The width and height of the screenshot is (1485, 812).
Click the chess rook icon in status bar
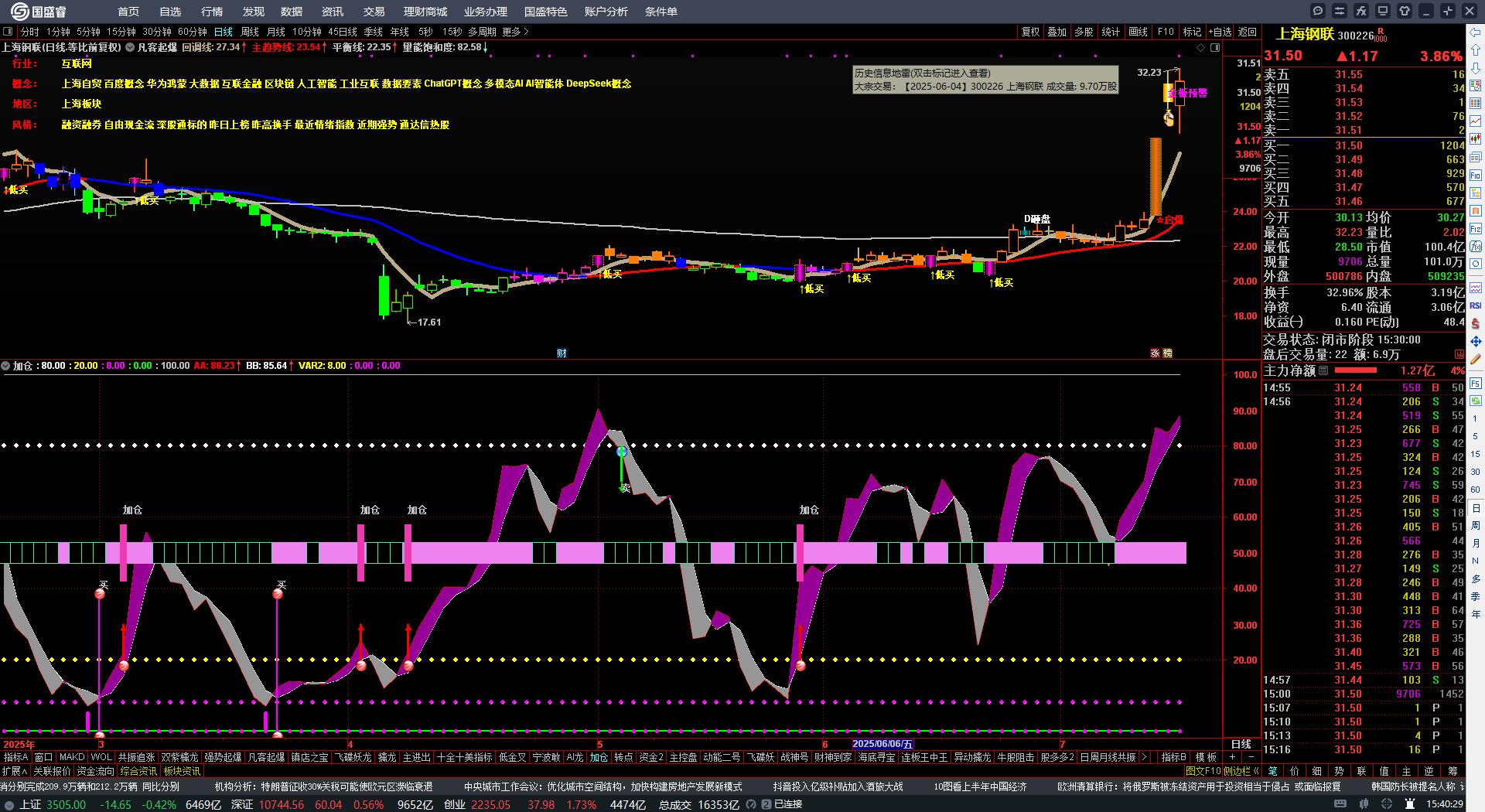[x=1412, y=804]
